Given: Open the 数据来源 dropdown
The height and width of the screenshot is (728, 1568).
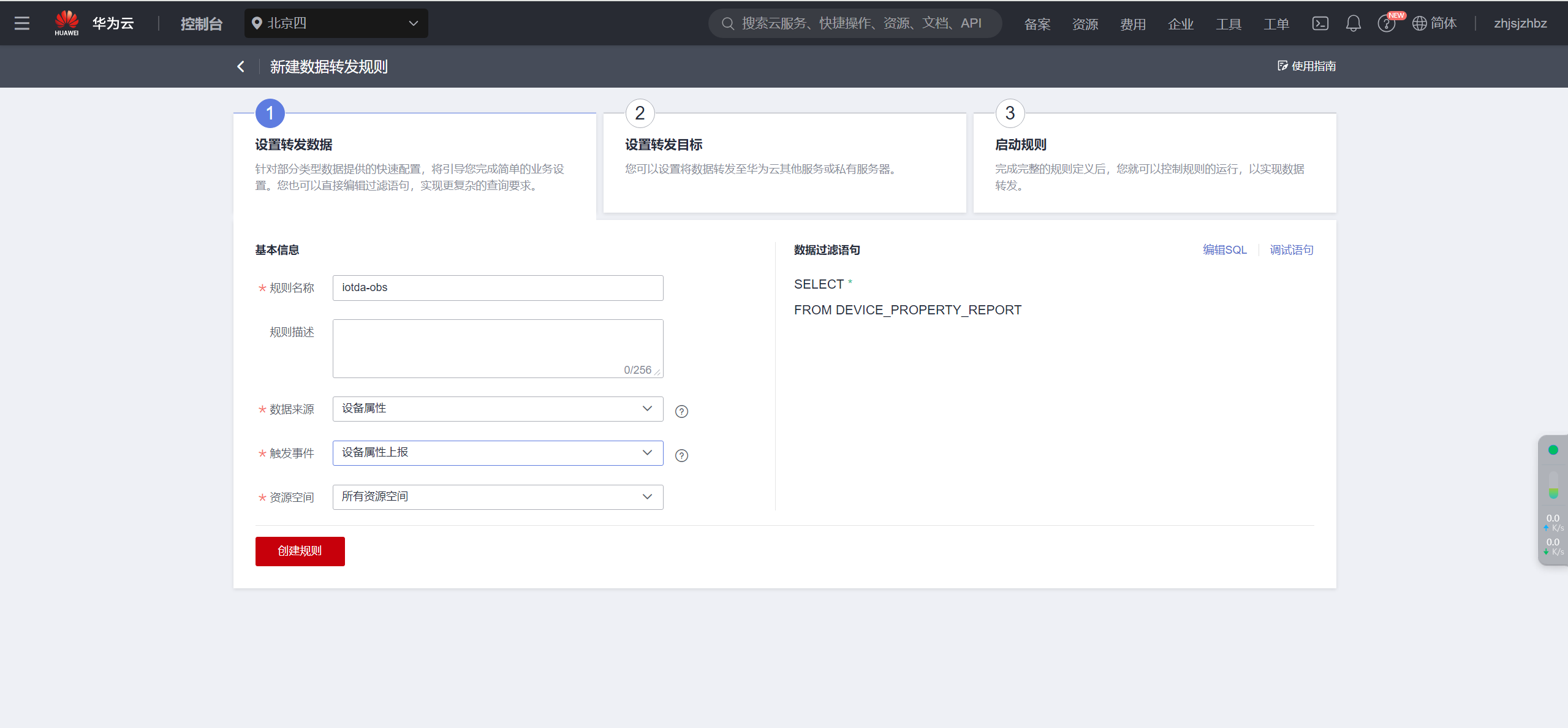Looking at the screenshot, I should [x=498, y=409].
